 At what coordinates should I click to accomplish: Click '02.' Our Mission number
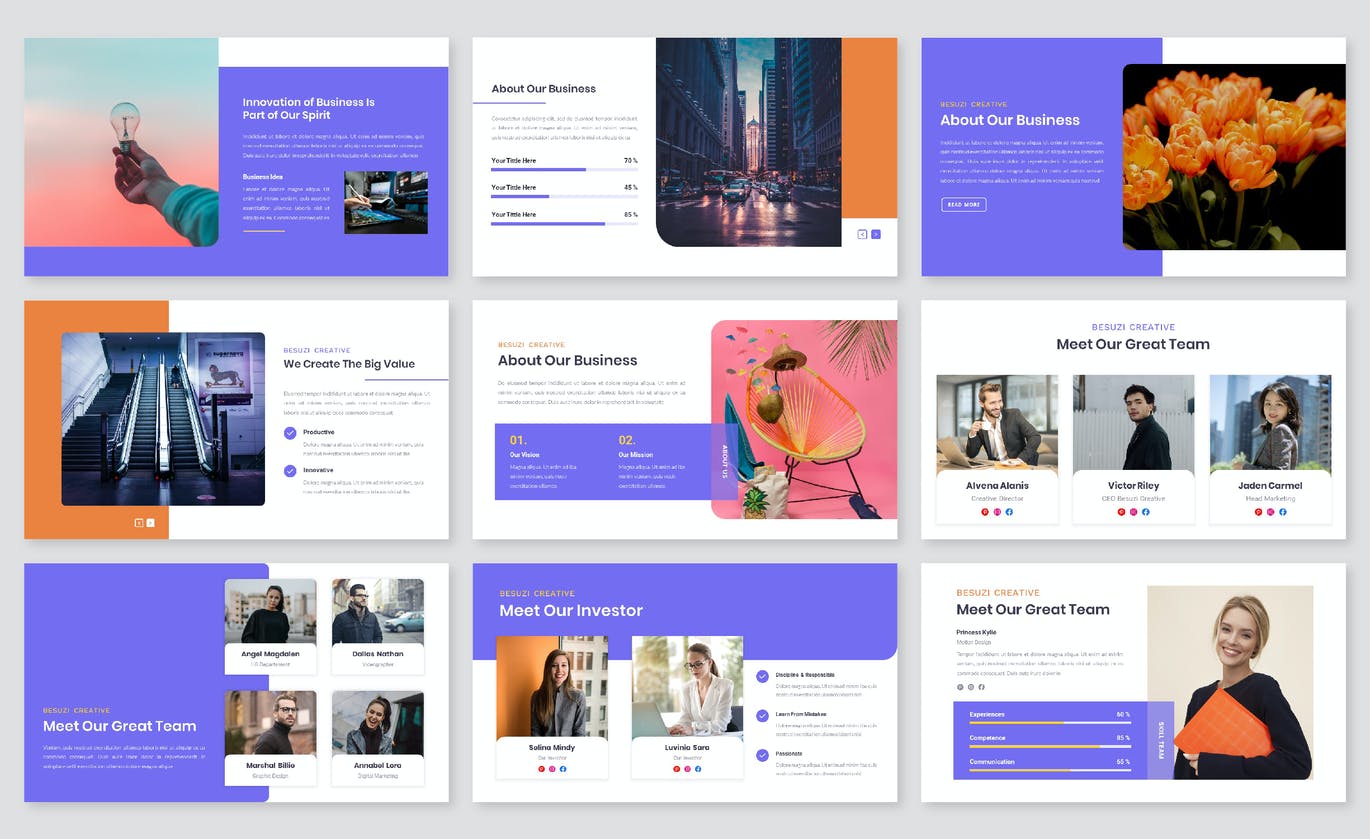[627, 440]
